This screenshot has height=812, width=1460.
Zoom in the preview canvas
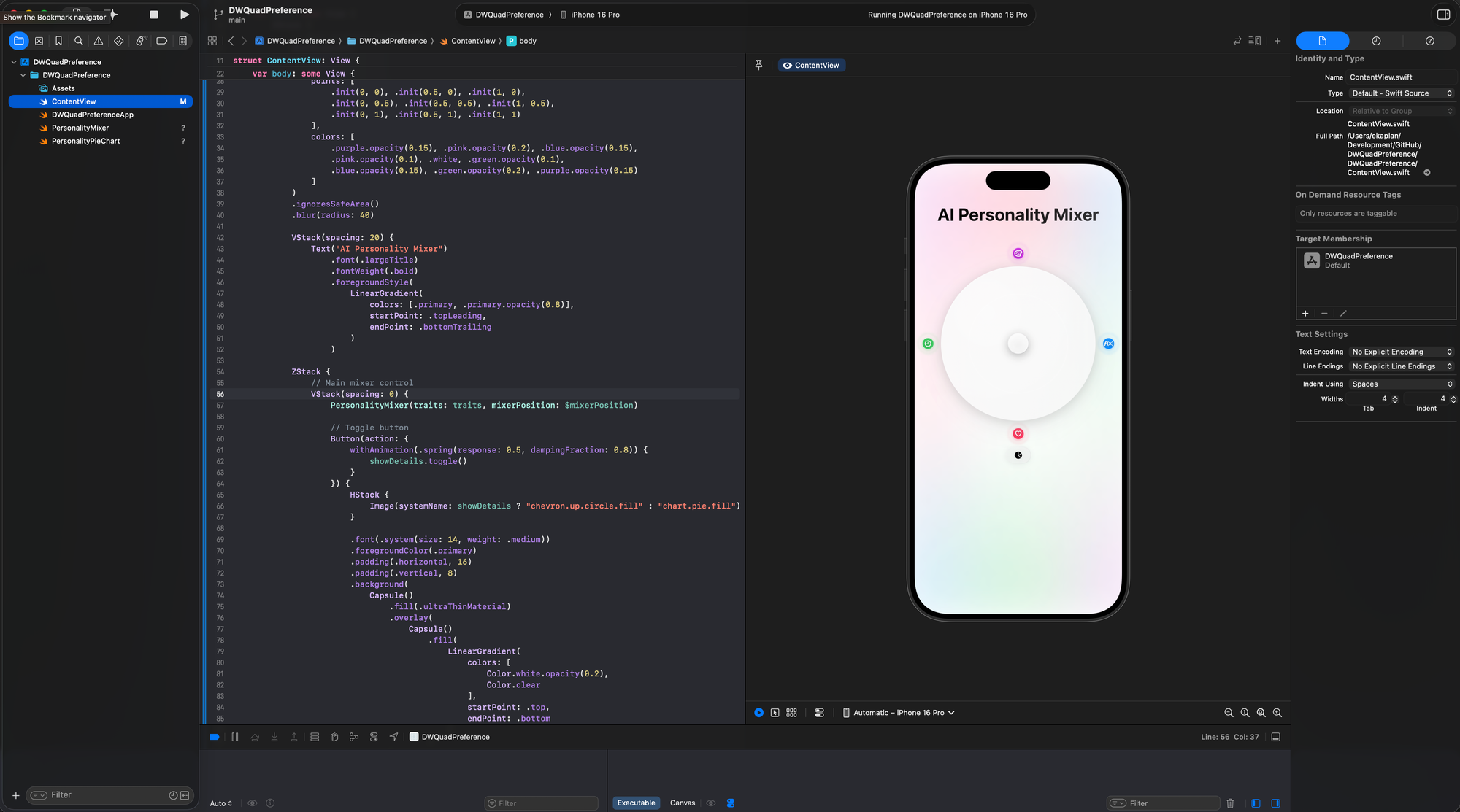pos(1277,713)
